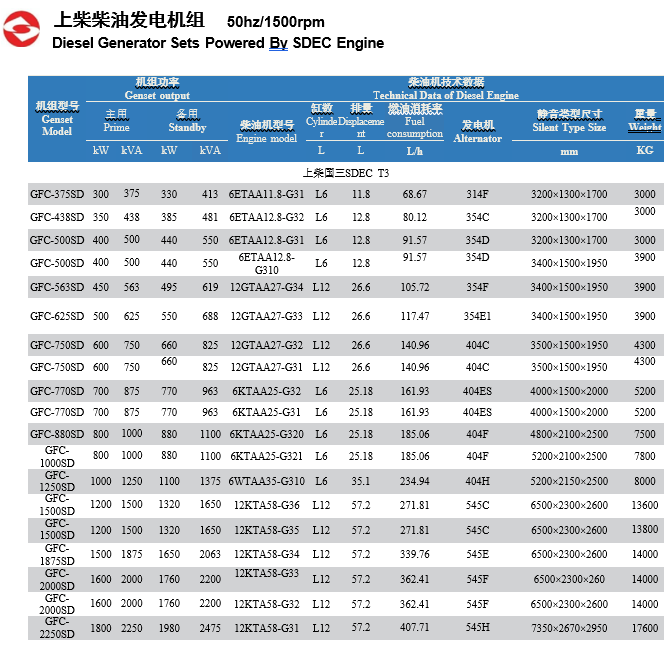Click displacement value 35.1
Image resolution: width=668 pixels, height=645 pixels.
click(x=361, y=481)
